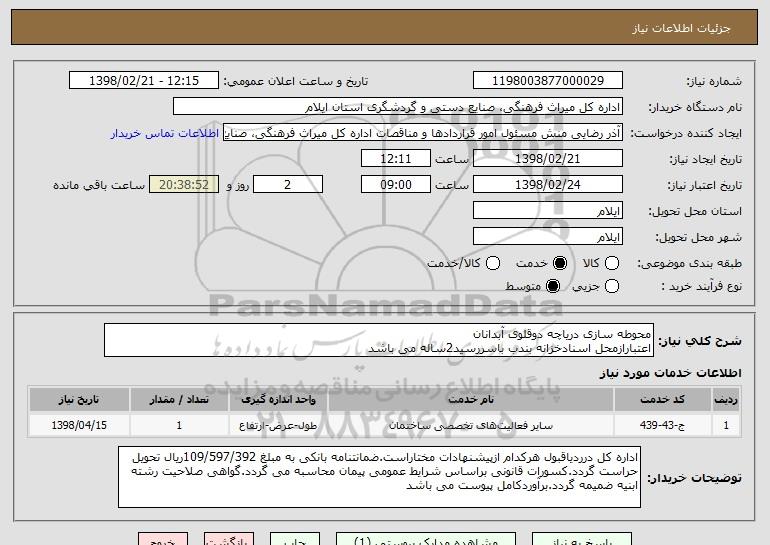The width and height of the screenshot is (770, 545).
Task: Open اطلاعات تماس خریدار link
Action: (x=165, y=133)
